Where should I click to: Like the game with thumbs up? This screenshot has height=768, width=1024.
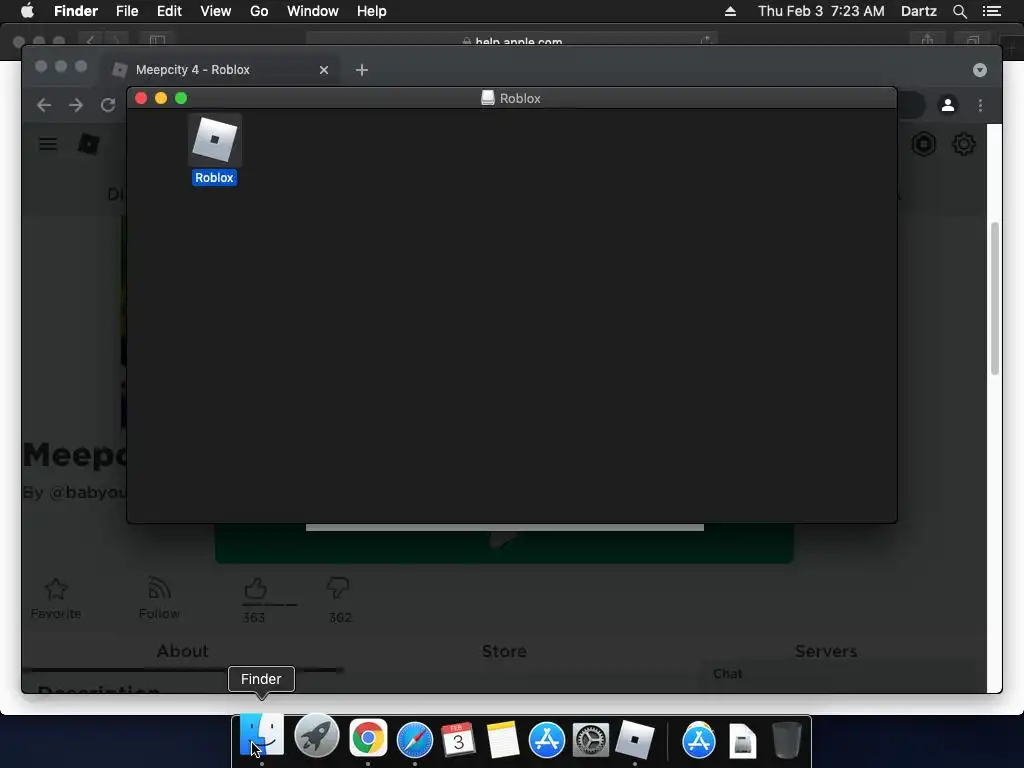coord(255,589)
